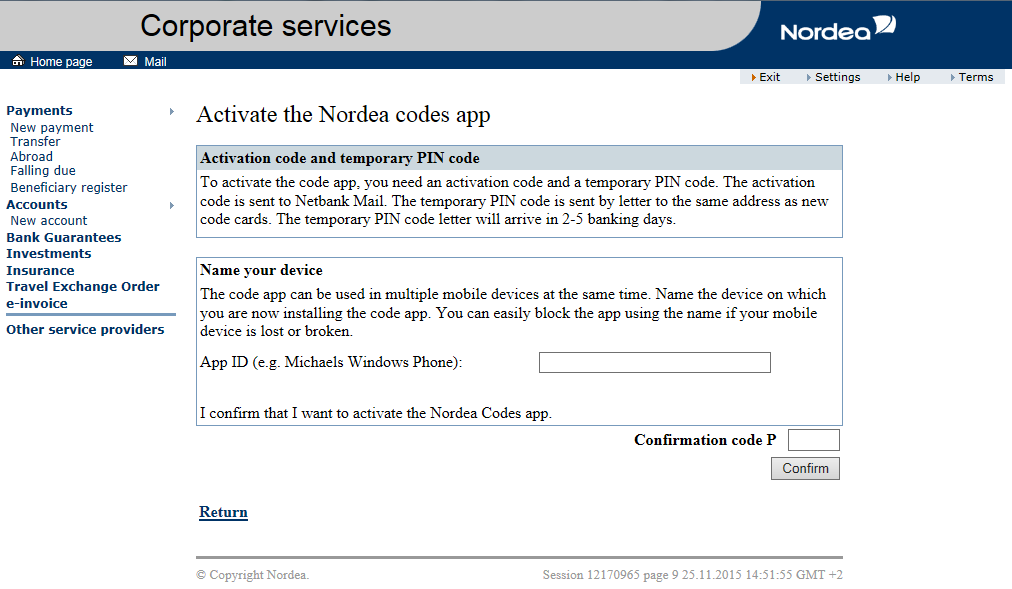Screen dimensions: 1012x589
Task: Go to Travel Exchange Order
Action: click(83, 286)
